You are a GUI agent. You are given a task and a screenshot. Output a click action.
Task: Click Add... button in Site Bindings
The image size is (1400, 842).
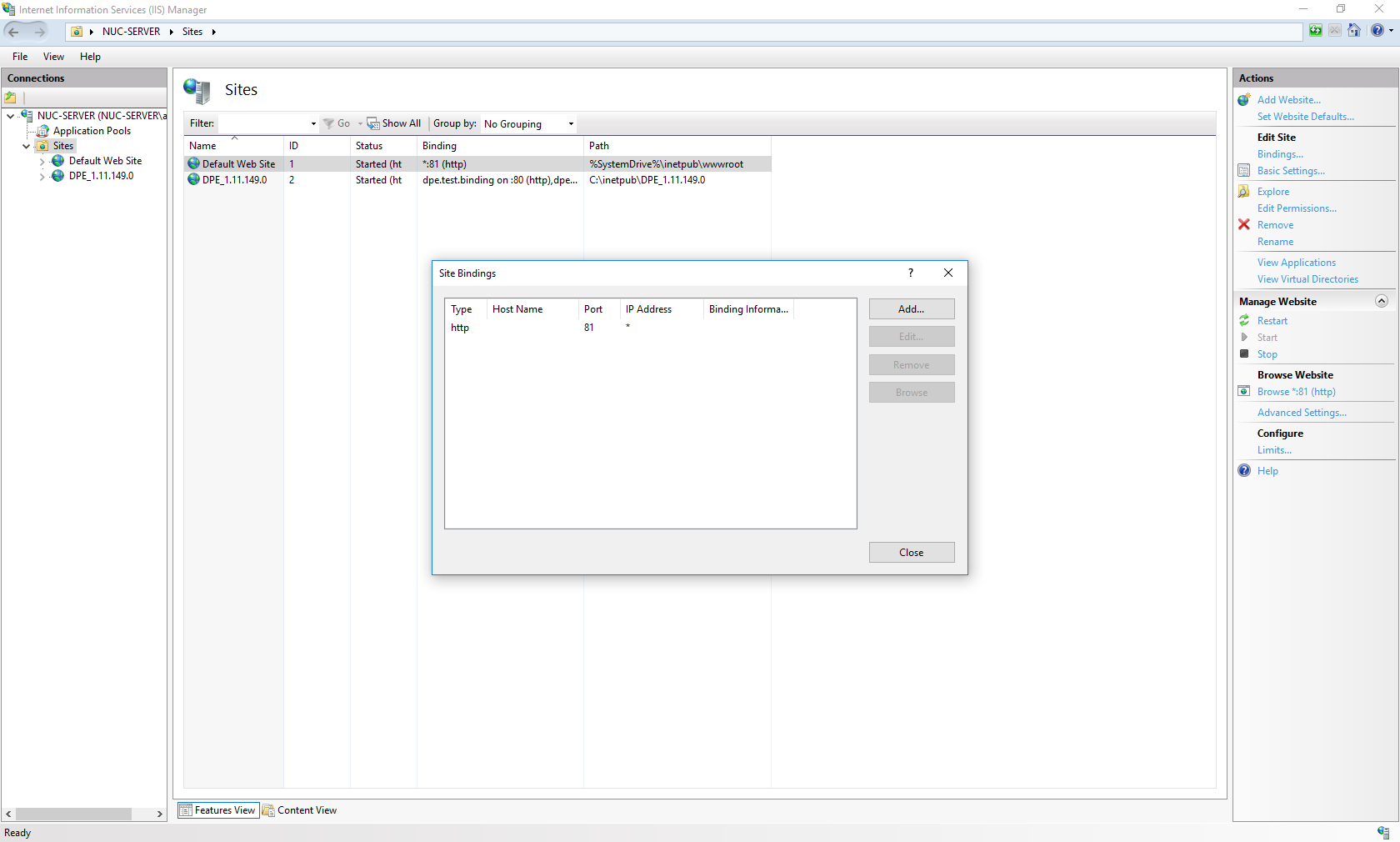(x=911, y=309)
